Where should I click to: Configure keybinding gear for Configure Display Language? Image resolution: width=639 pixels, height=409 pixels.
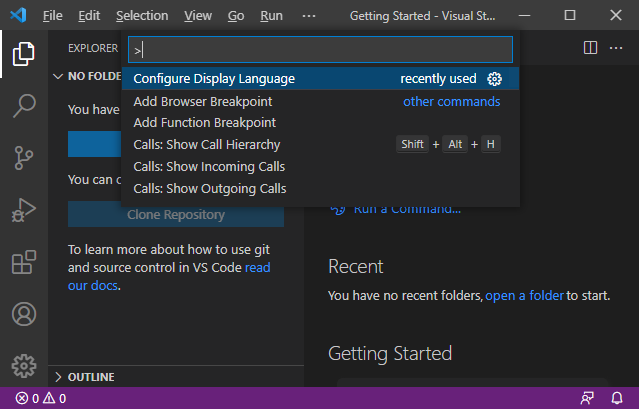[x=494, y=79]
